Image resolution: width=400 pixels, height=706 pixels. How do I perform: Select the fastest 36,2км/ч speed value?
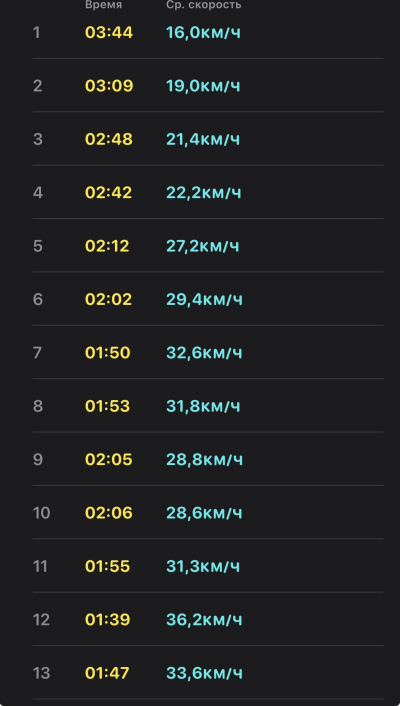click(x=204, y=620)
